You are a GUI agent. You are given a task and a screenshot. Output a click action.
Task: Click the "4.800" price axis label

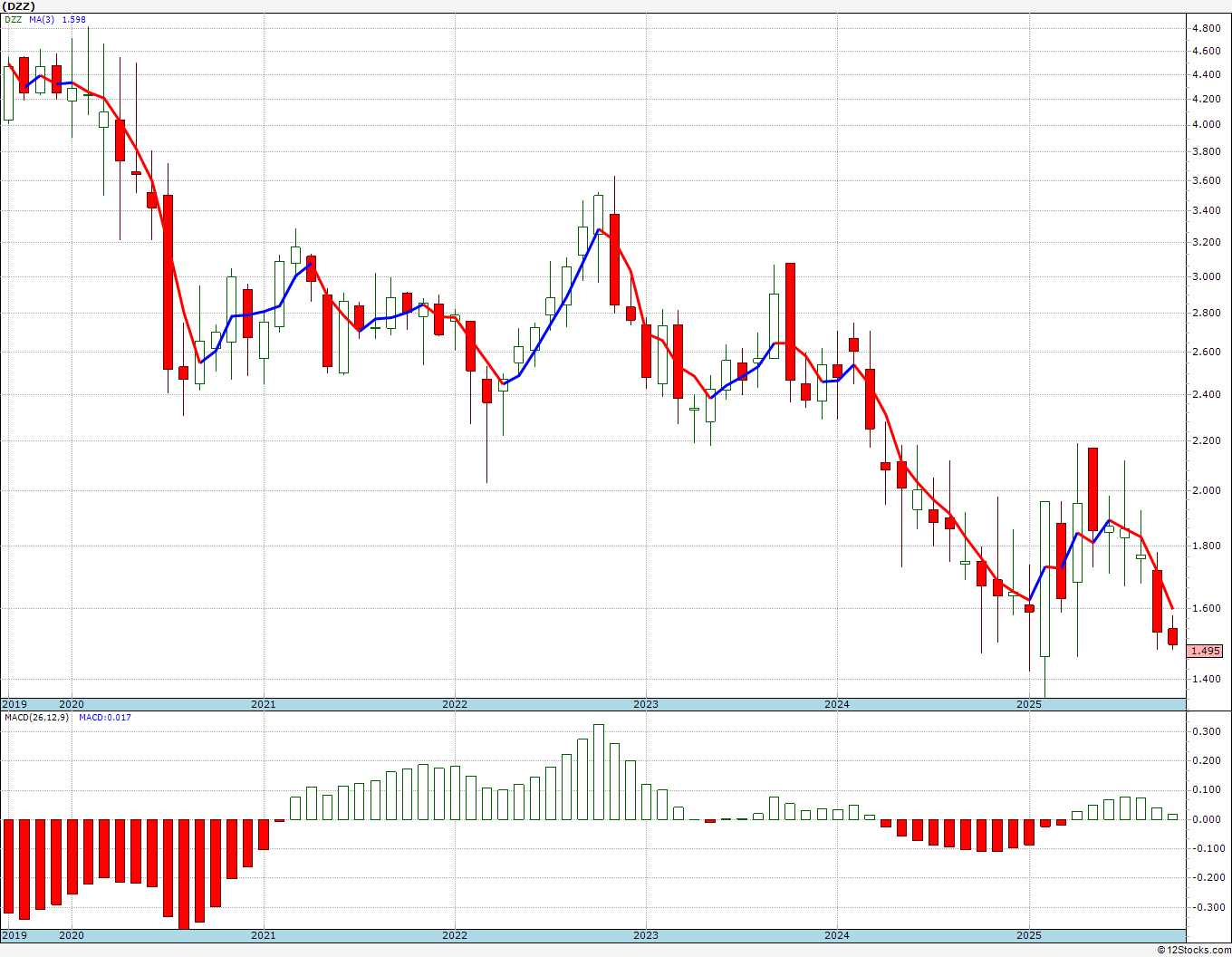1206,28
